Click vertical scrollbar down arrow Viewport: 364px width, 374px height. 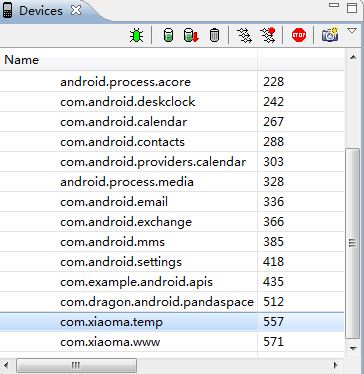[353, 349]
